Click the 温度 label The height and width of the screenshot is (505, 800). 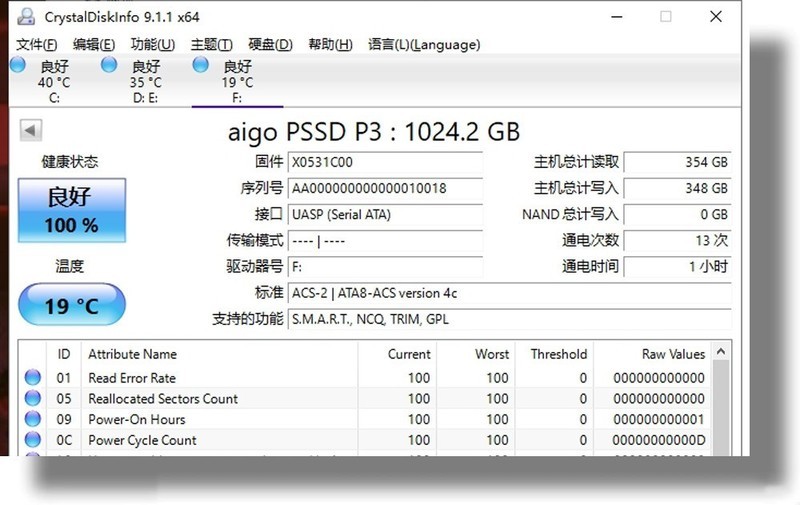[x=70, y=266]
